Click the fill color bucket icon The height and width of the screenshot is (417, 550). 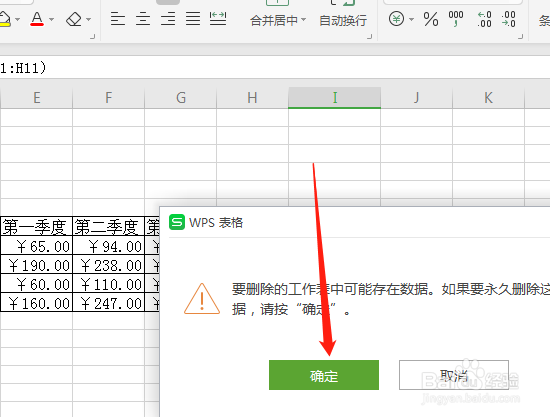4,19
